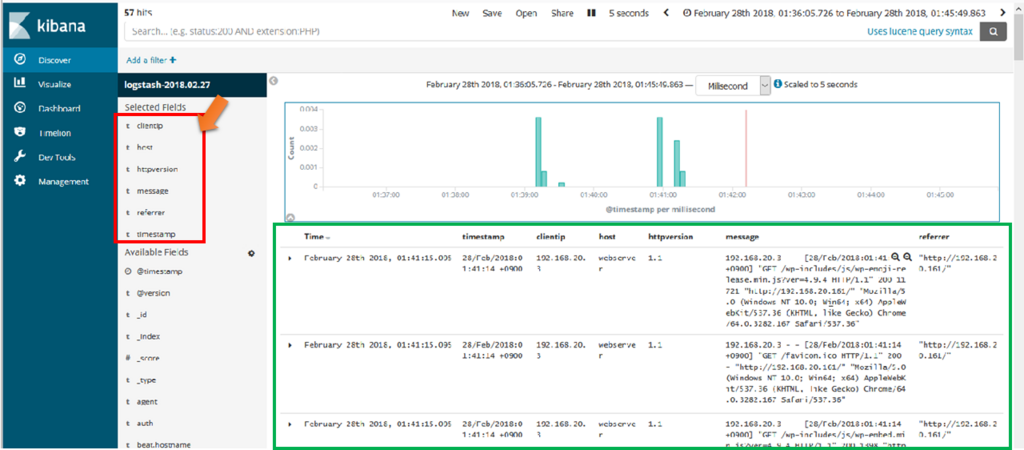This screenshot has height=450, width=1024.
Task: Go to Visualize in sidebar
Action: [54, 84]
